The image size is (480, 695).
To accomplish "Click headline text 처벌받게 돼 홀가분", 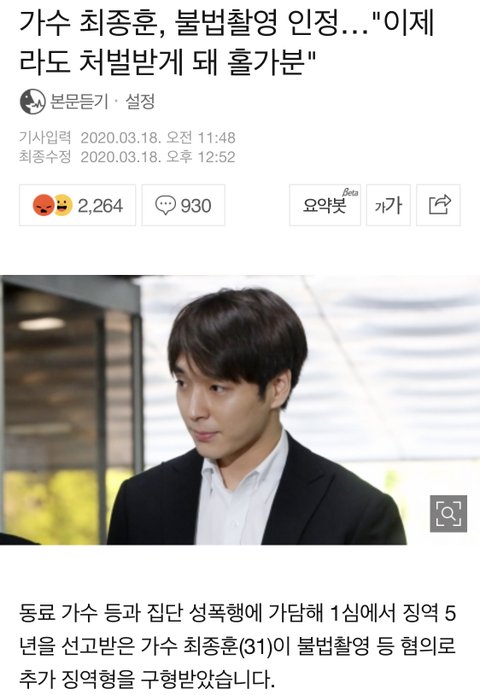I will coord(192,60).
